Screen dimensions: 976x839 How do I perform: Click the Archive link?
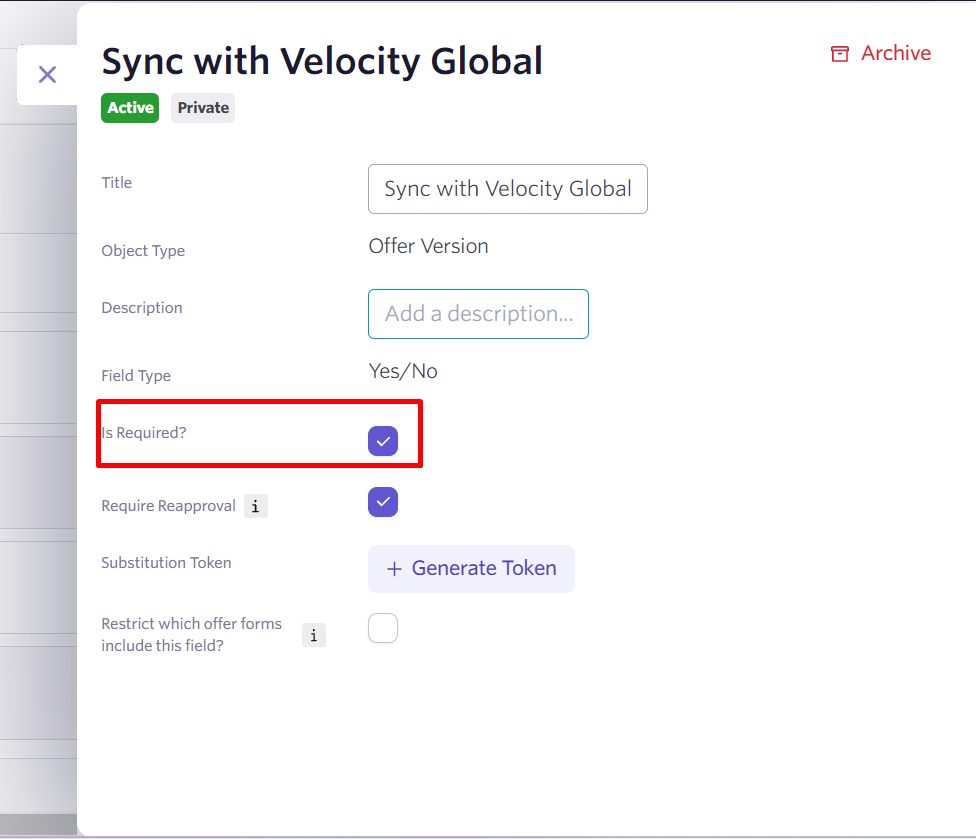click(x=881, y=54)
